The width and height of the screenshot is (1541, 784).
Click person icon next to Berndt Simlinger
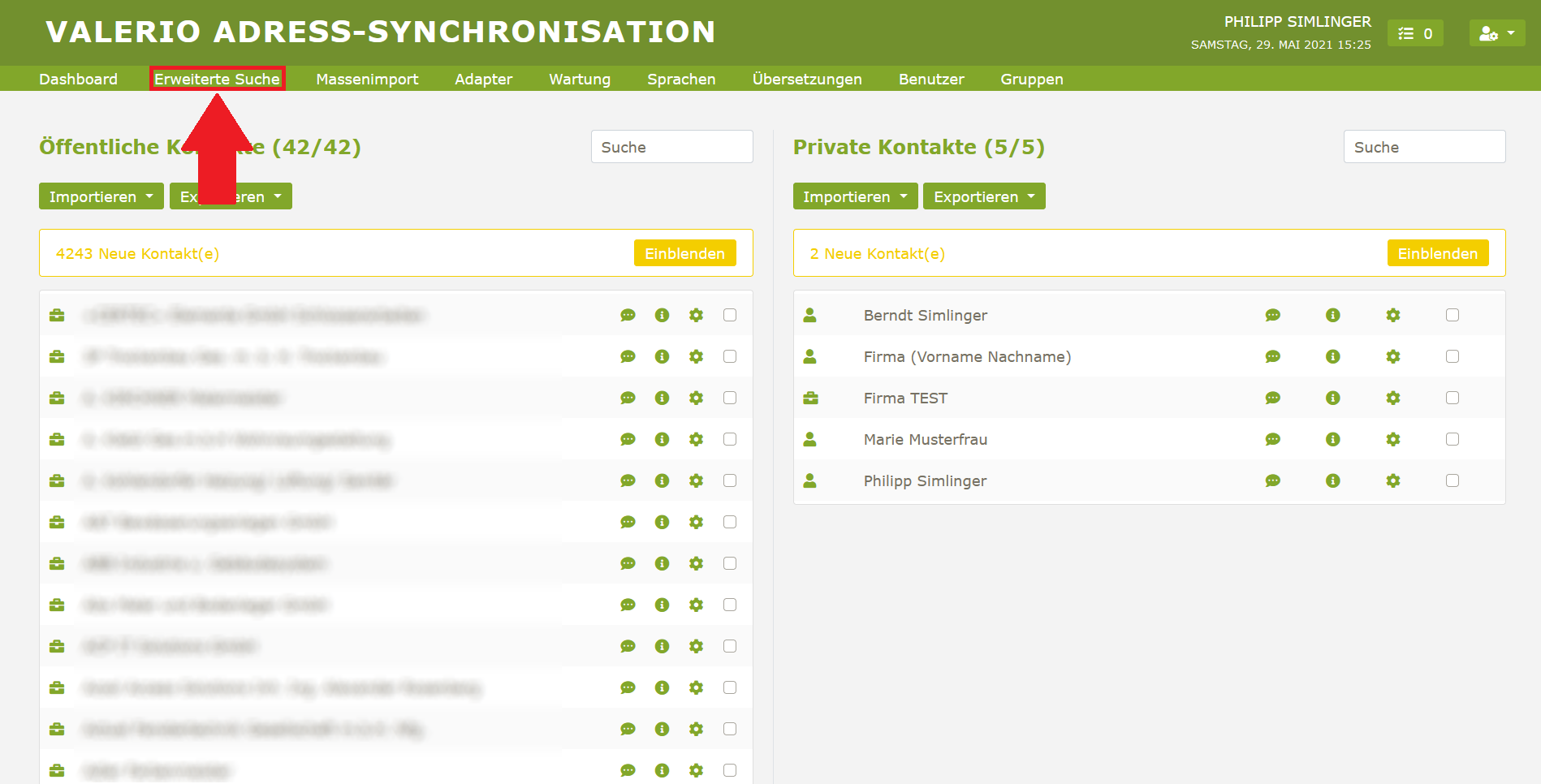click(809, 315)
